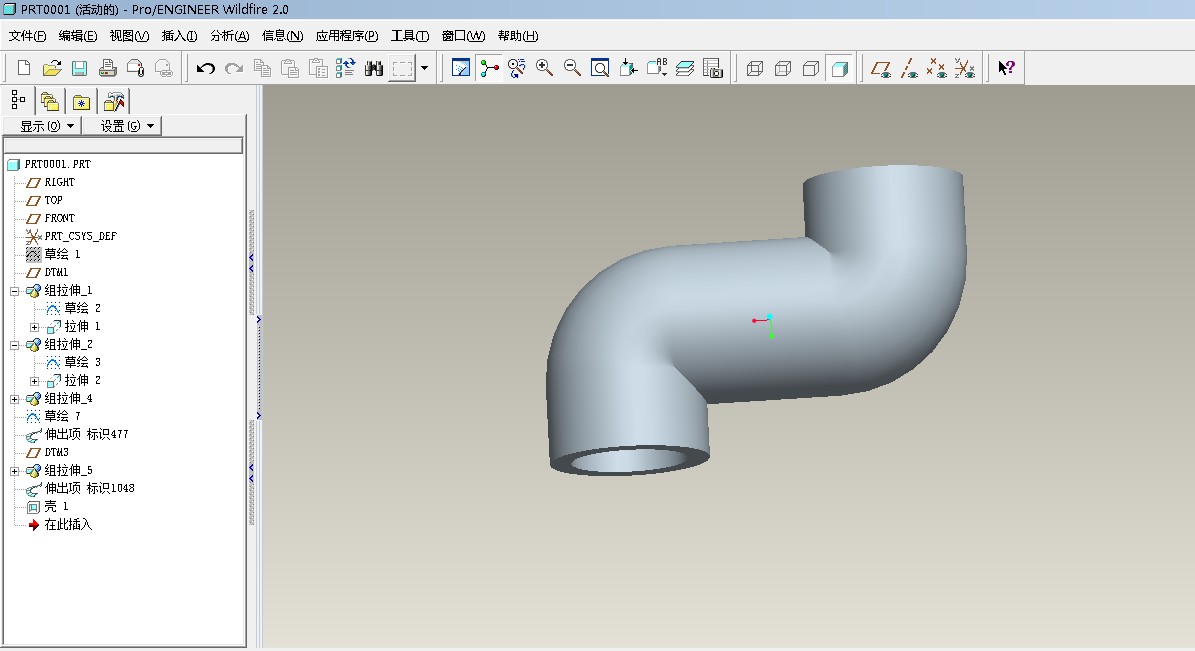The image size is (1195, 651).
Task: Refit the model to the screen
Action: [x=601, y=68]
